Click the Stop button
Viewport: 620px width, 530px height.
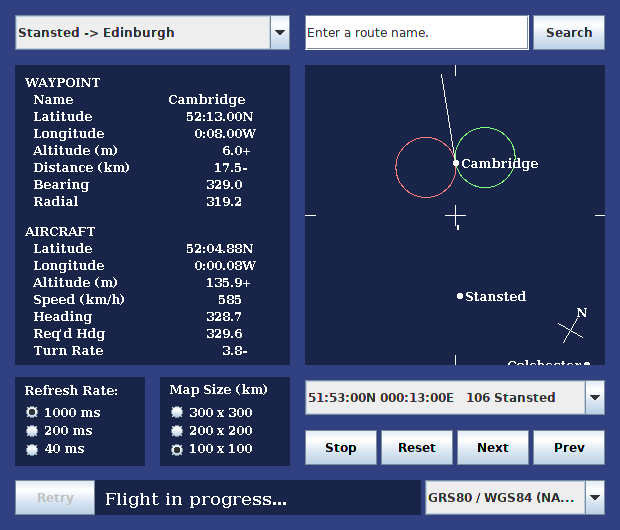coord(341,447)
